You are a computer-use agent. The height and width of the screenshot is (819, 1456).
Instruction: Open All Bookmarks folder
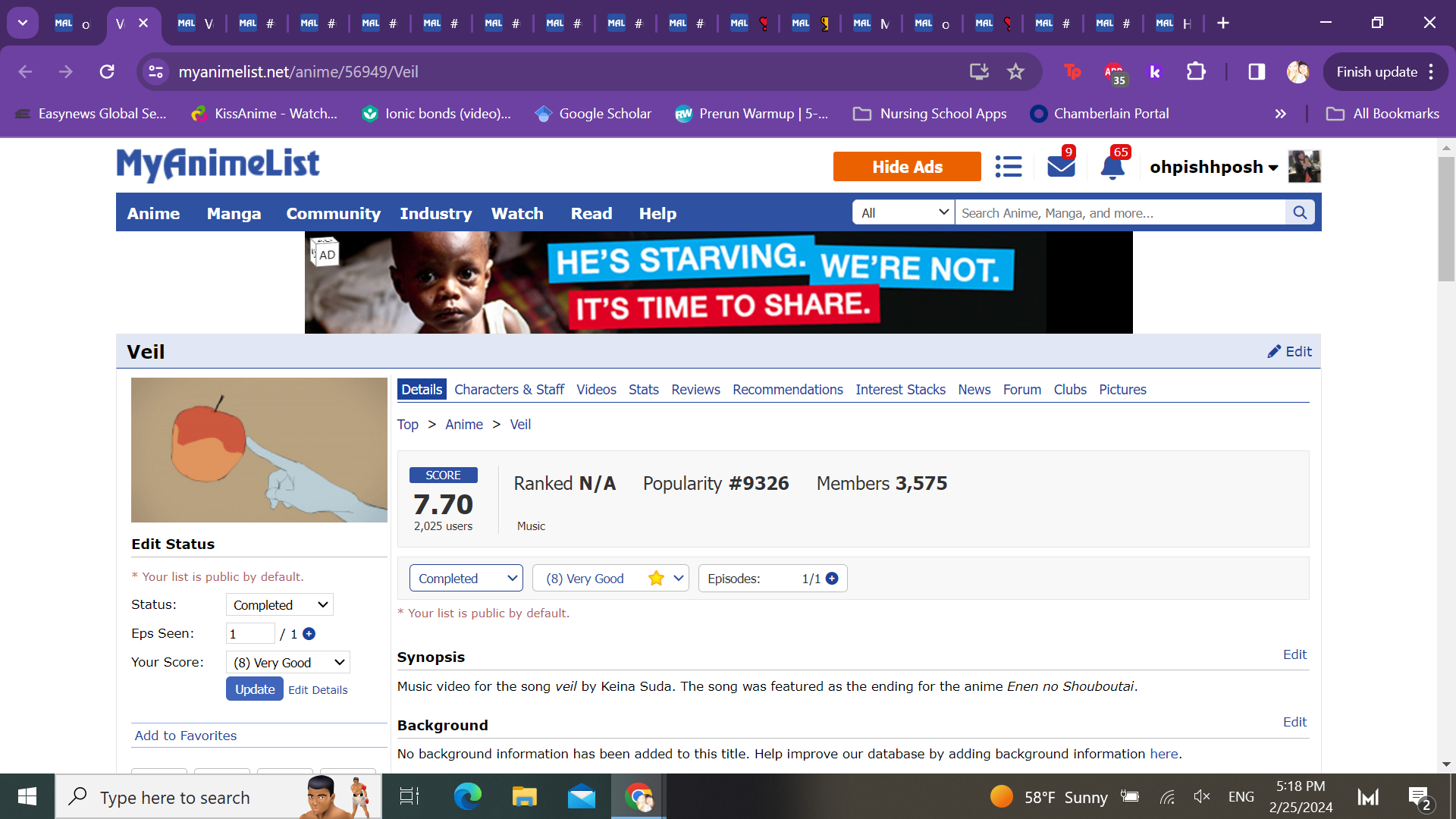tap(1382, 114)
